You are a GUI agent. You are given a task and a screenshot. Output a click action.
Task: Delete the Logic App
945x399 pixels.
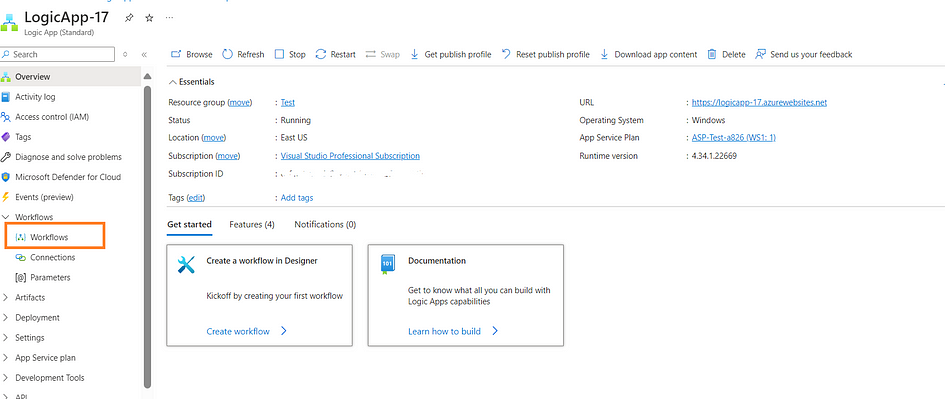[726, 54]
